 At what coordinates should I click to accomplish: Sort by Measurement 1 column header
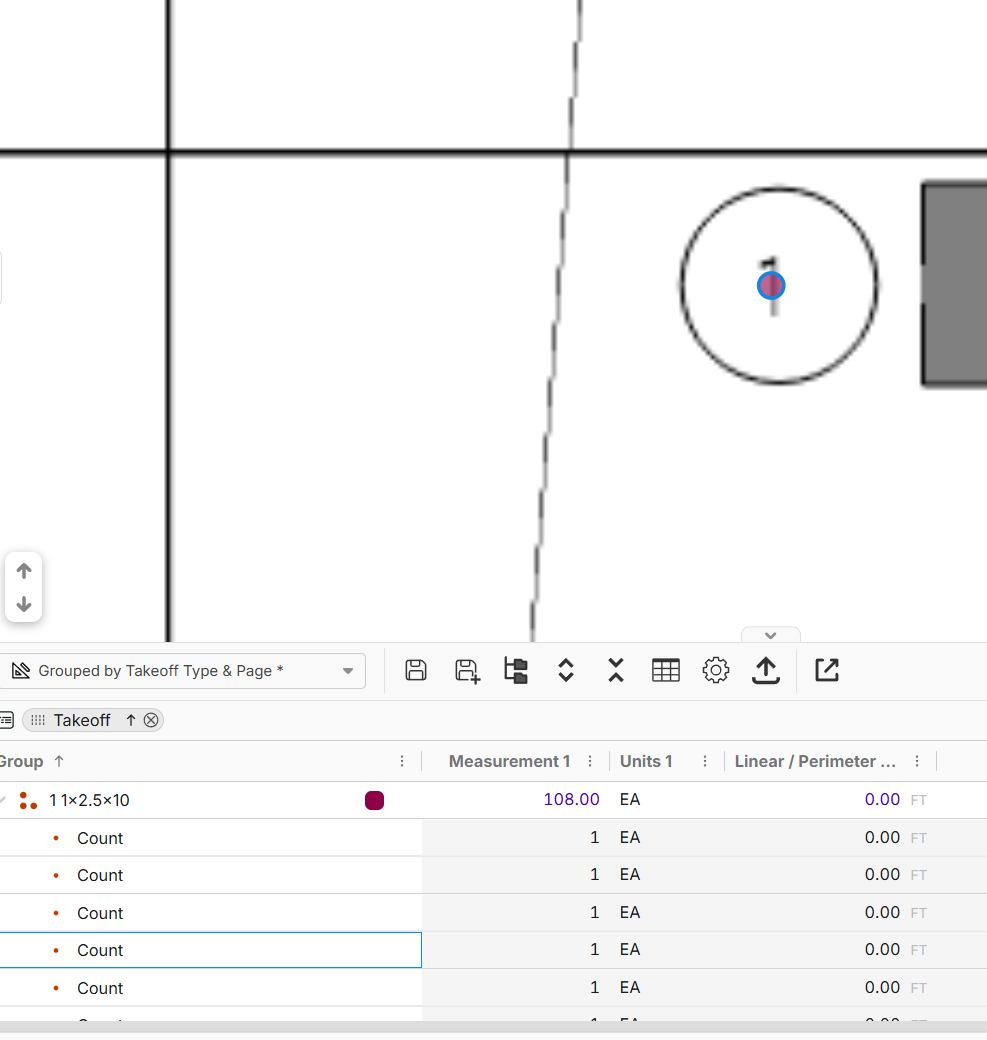click(509, 761)
